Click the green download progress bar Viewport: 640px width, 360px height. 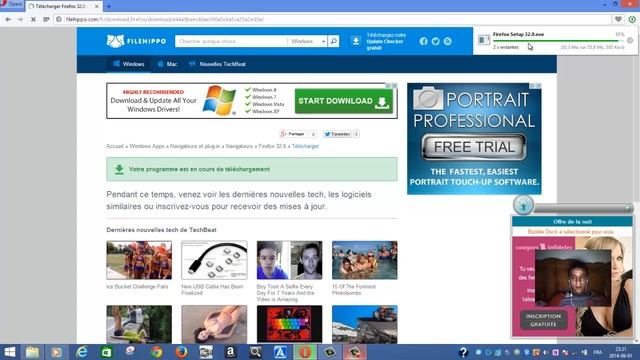pyautogui.click(x=558, y=41)
